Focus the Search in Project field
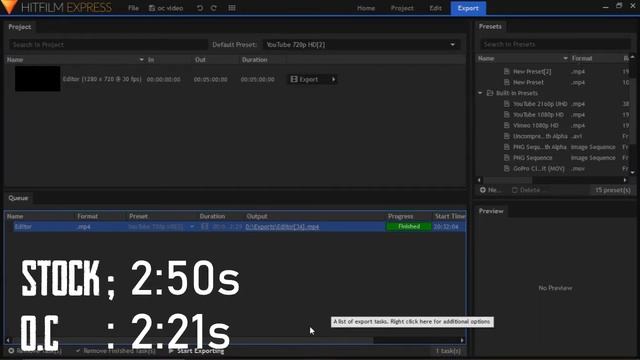 (x=108, y=44)
